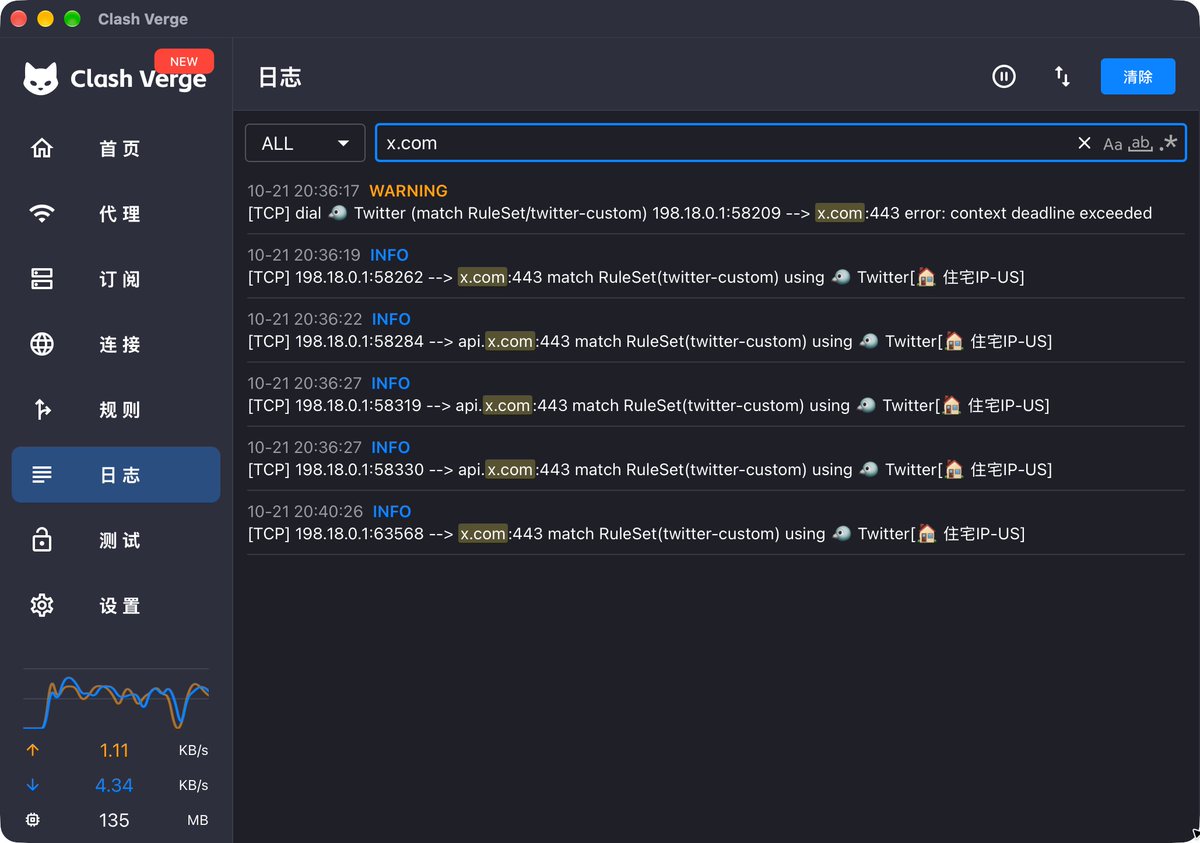The height and width of the screenshot is (843, 1200).
Task: Click the log line with port 58262
Action: (636, 277)
